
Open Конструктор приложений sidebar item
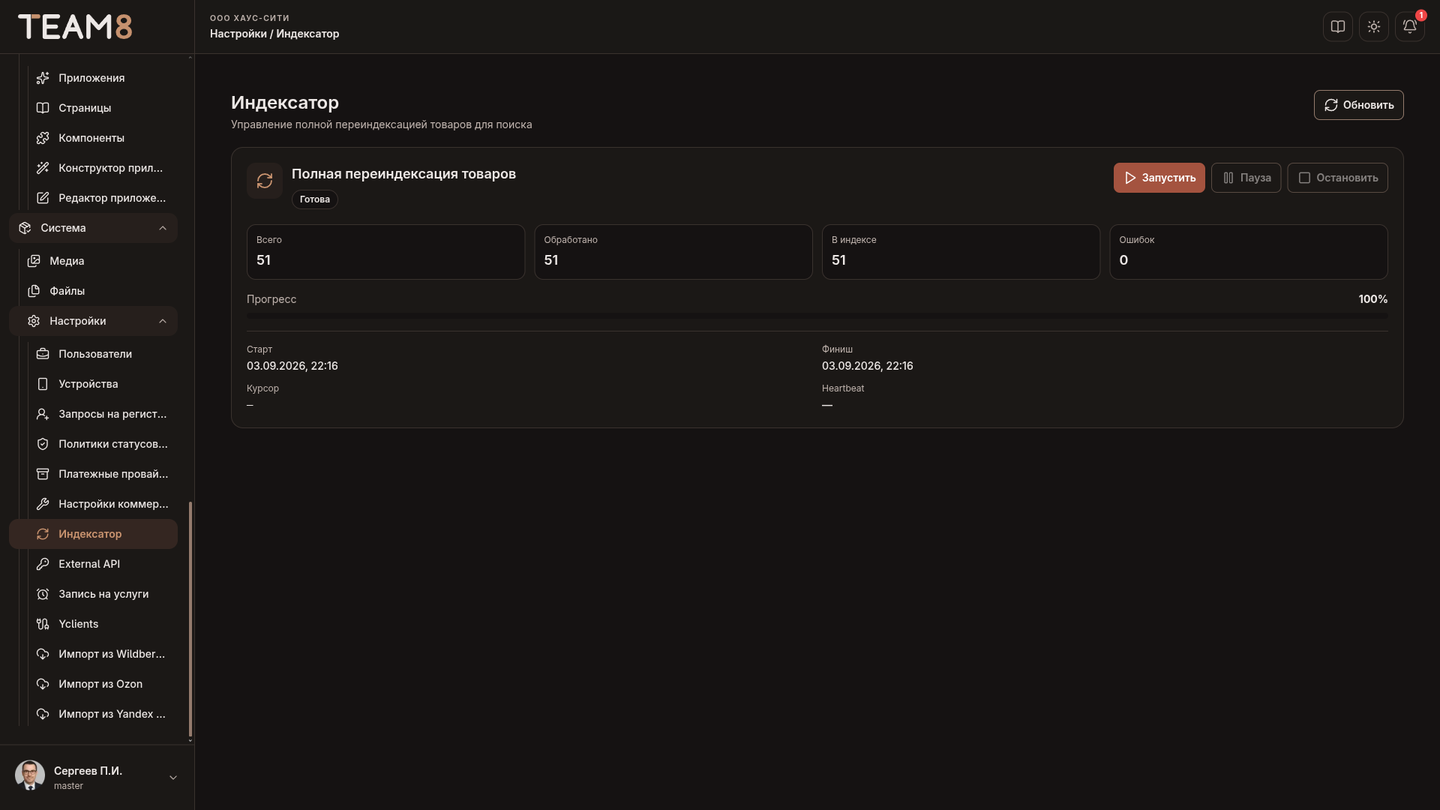tap(93, 168)
